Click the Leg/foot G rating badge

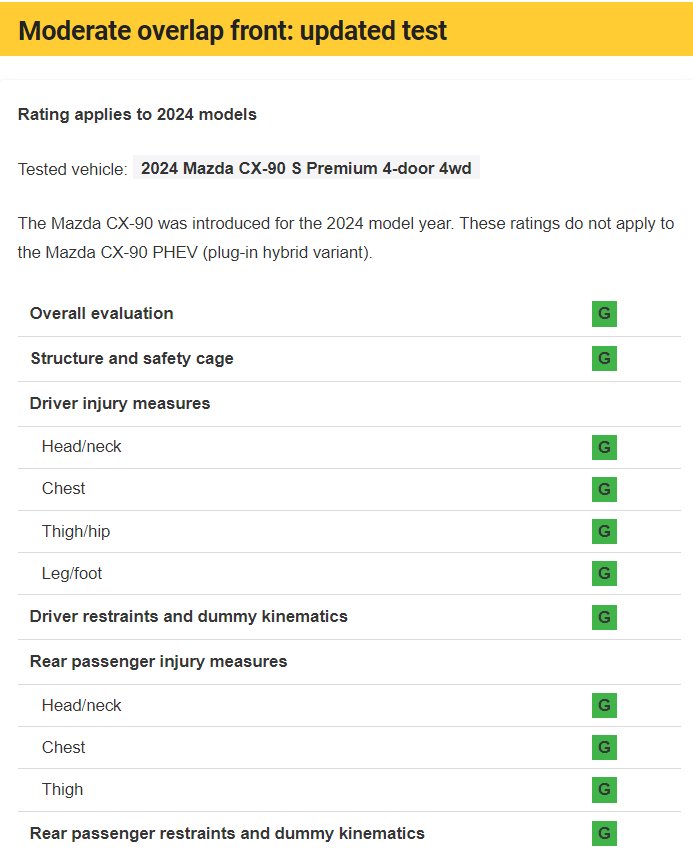click(604, 573)
